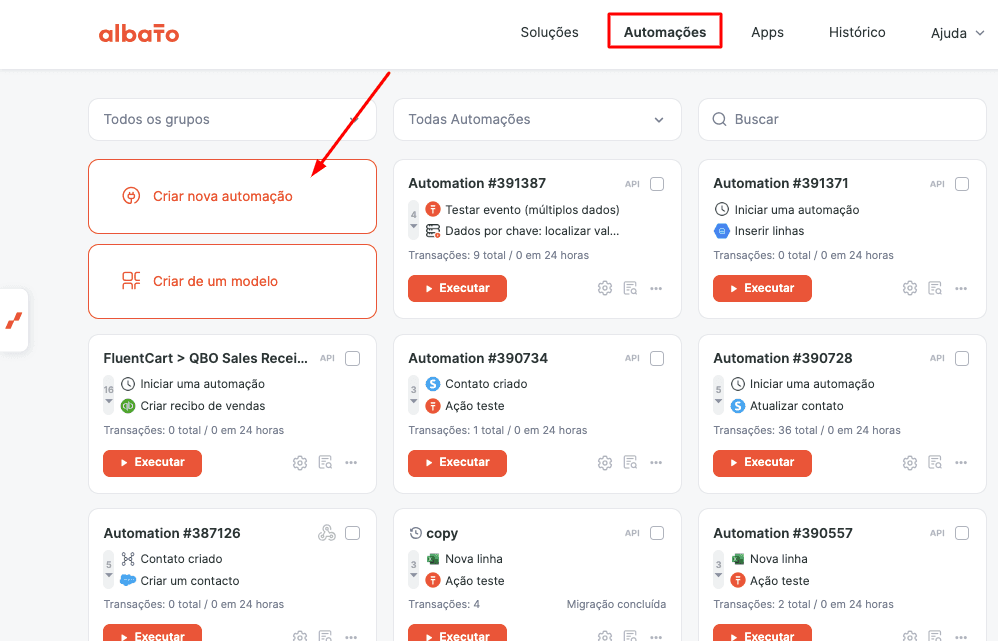Open more options for Automation #390734
Screen dimensions: 998x641
[656, 463]
